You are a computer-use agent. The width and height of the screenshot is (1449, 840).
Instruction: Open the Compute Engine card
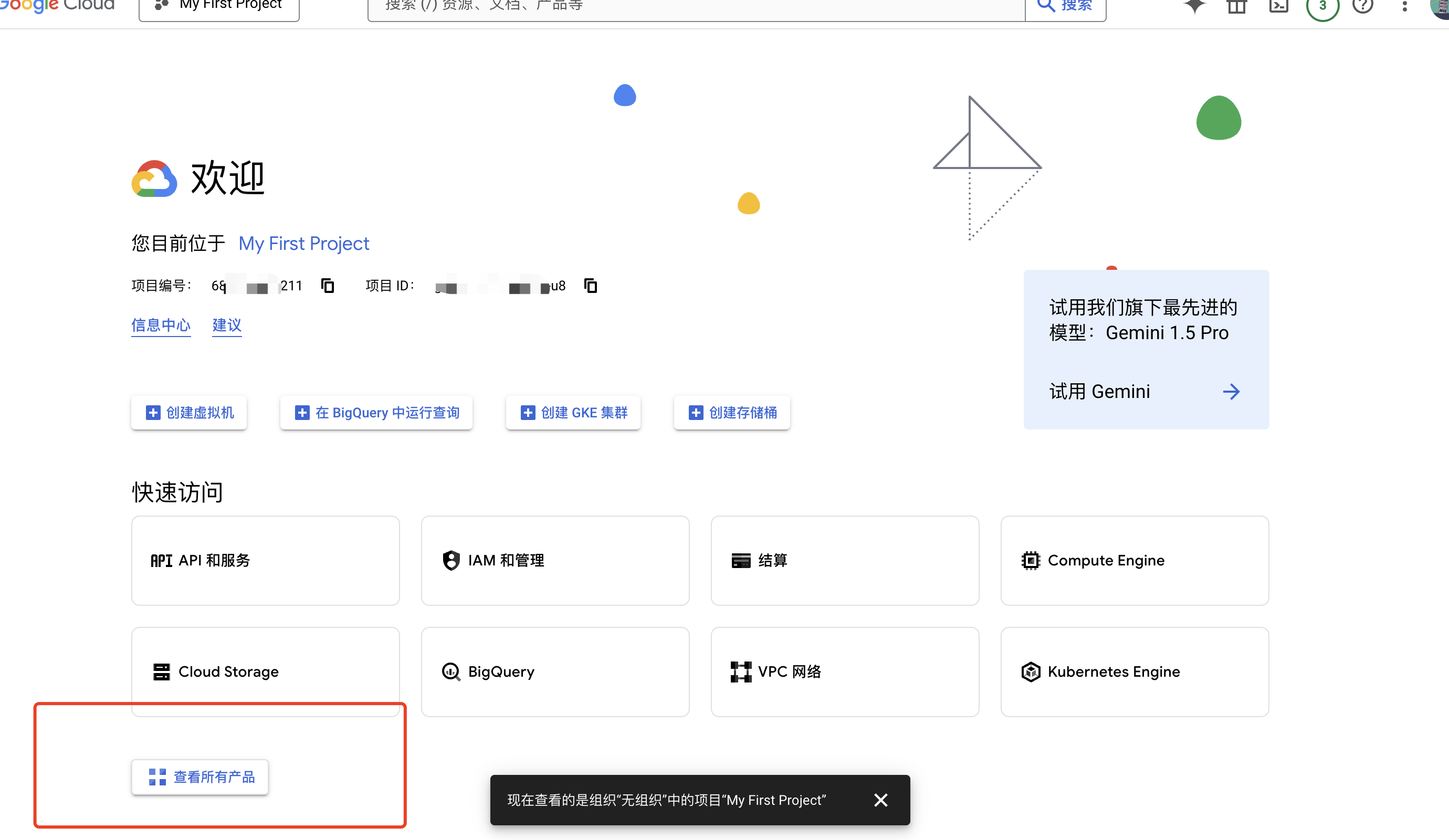point(1135,561)
